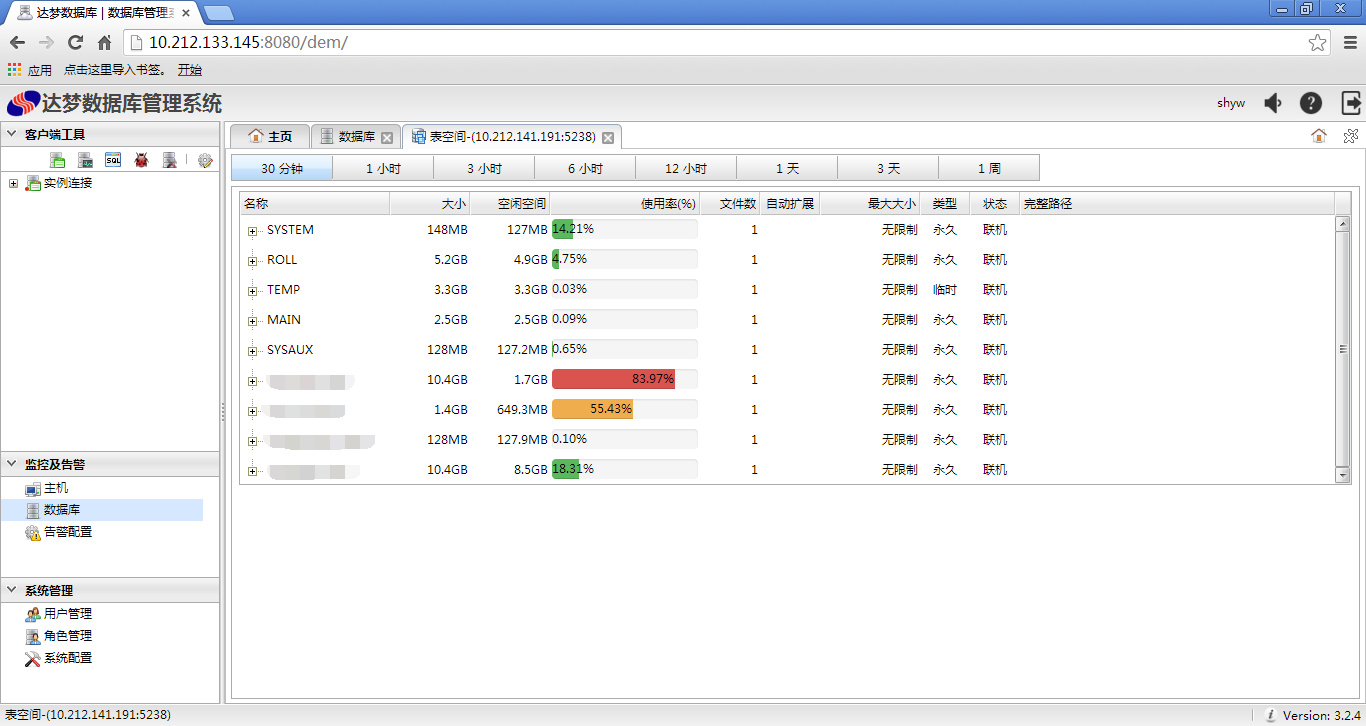Select the 达梦数据库 browser tab
1366x726 pixels.
(x=105, y=13)
